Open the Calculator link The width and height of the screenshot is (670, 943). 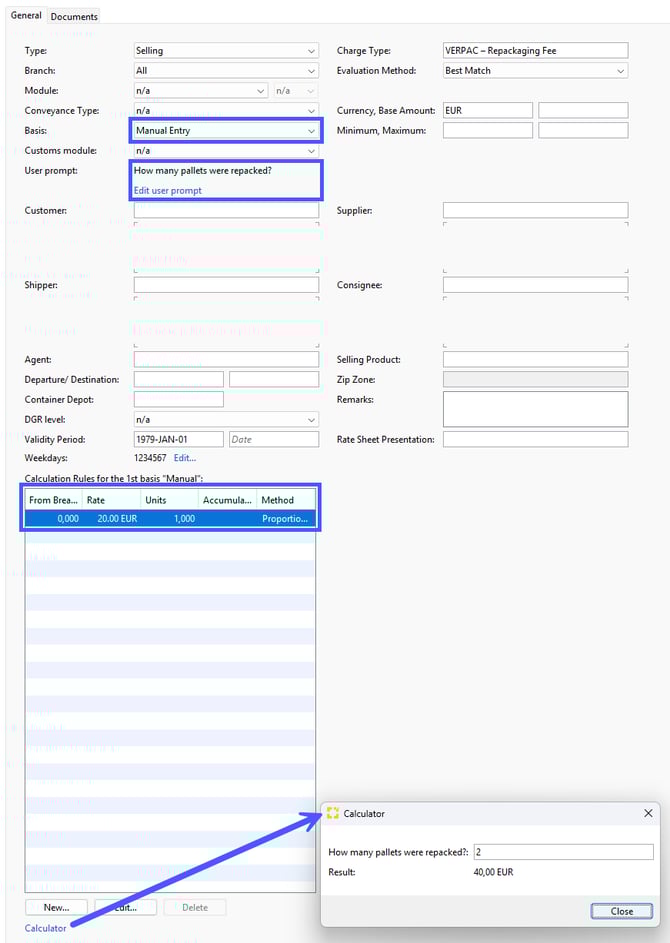pyautogui.click(x=46, y=928)
